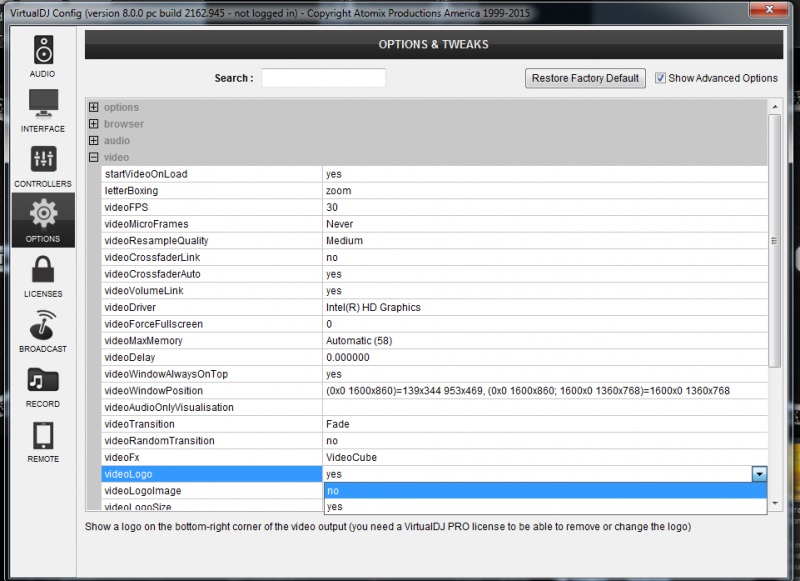Click the 'Fade' transition value
This screenshot has width=800, height=581.
click(337, 424)
